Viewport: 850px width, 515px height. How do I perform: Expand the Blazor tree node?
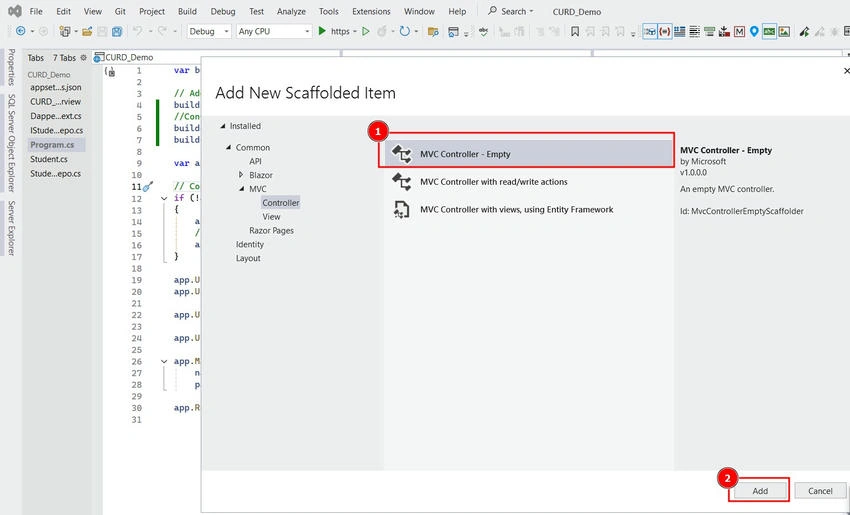(241, 175)
